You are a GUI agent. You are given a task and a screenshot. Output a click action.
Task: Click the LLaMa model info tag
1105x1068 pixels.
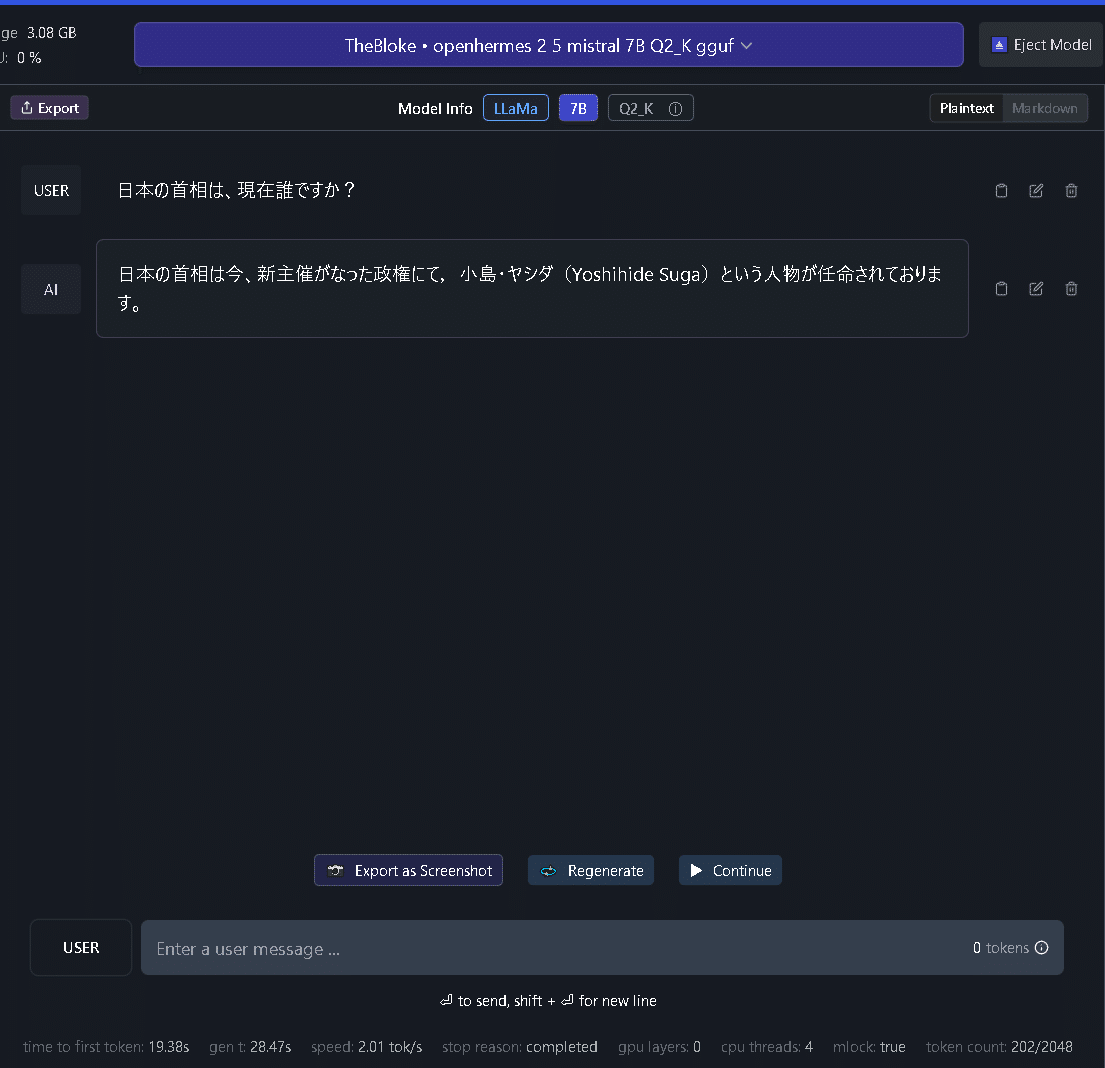point(516,109)
